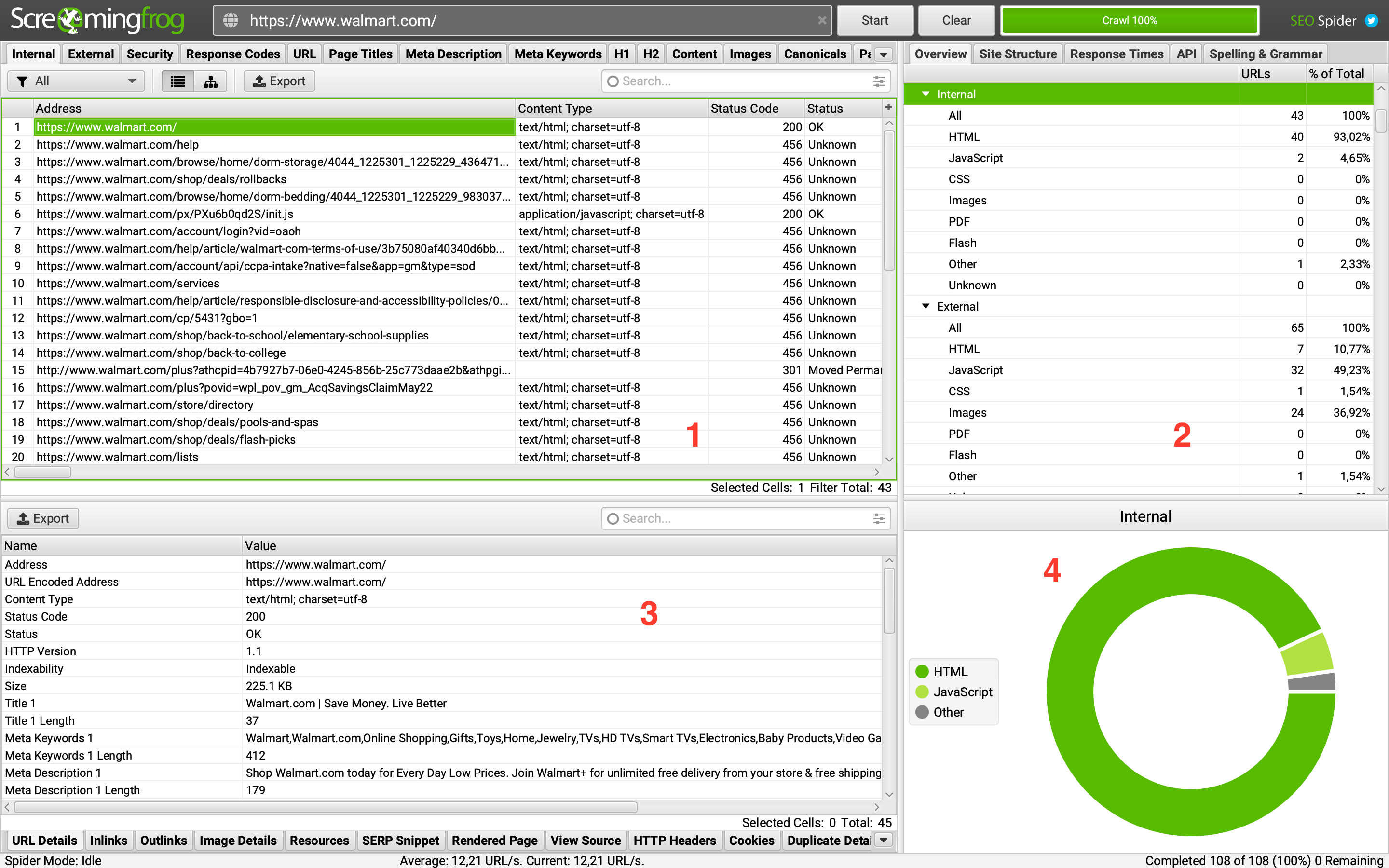Select Images under External in Overview
The image size is (1389, 868).
(x=1138, y=413)
